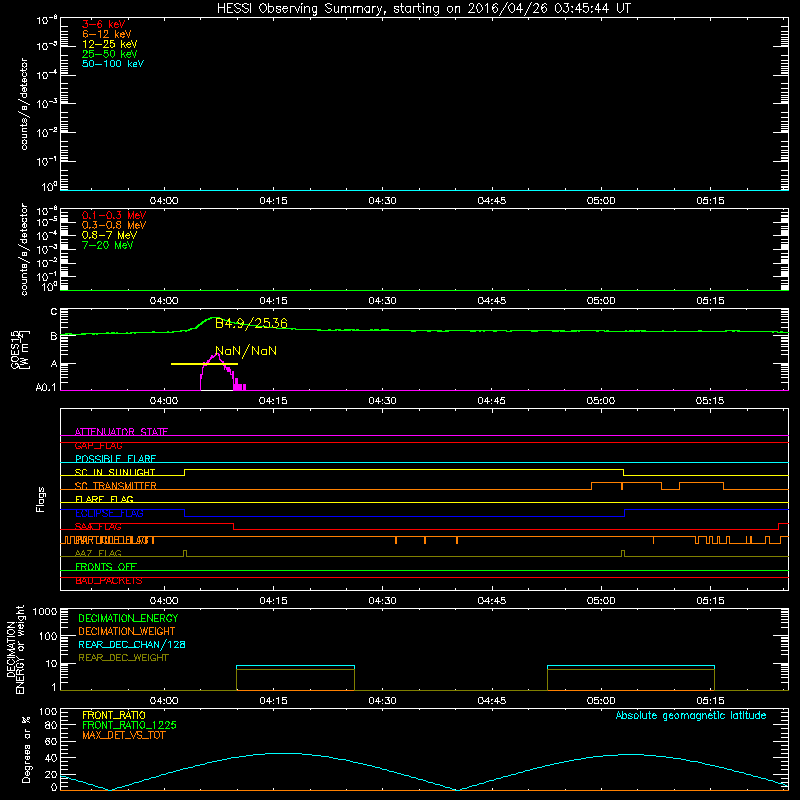Click the HESSI Observing Summary title text
The image size is (800, 800).
coord(423,9)
